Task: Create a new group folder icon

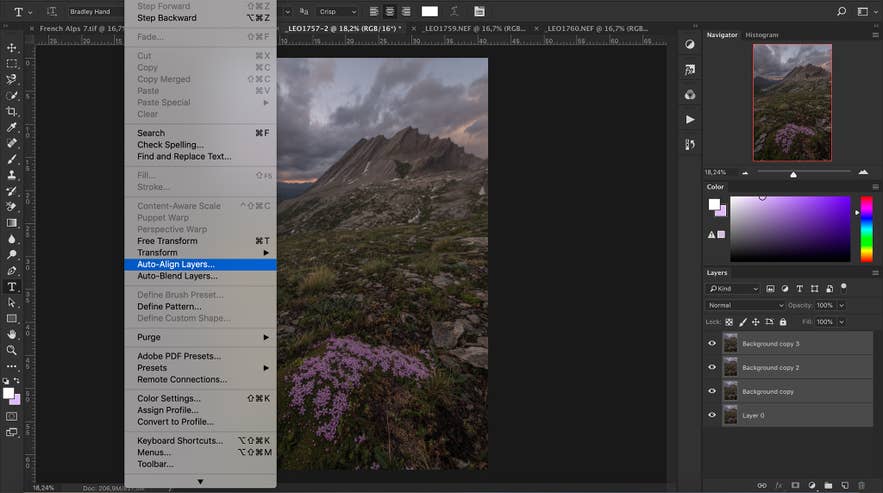Action: click(828, 485)
